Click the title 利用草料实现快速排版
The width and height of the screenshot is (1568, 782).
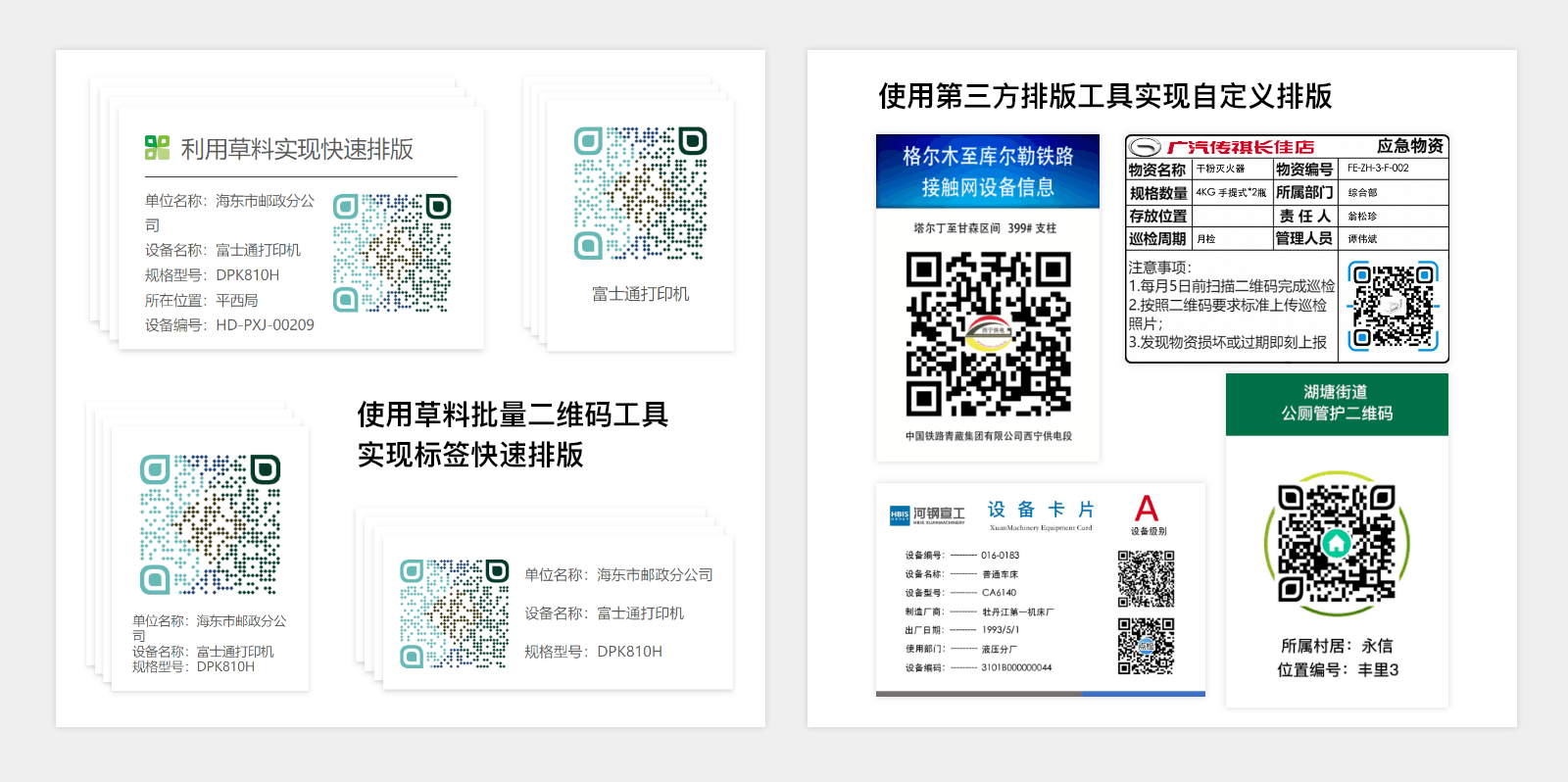(297, 149)
